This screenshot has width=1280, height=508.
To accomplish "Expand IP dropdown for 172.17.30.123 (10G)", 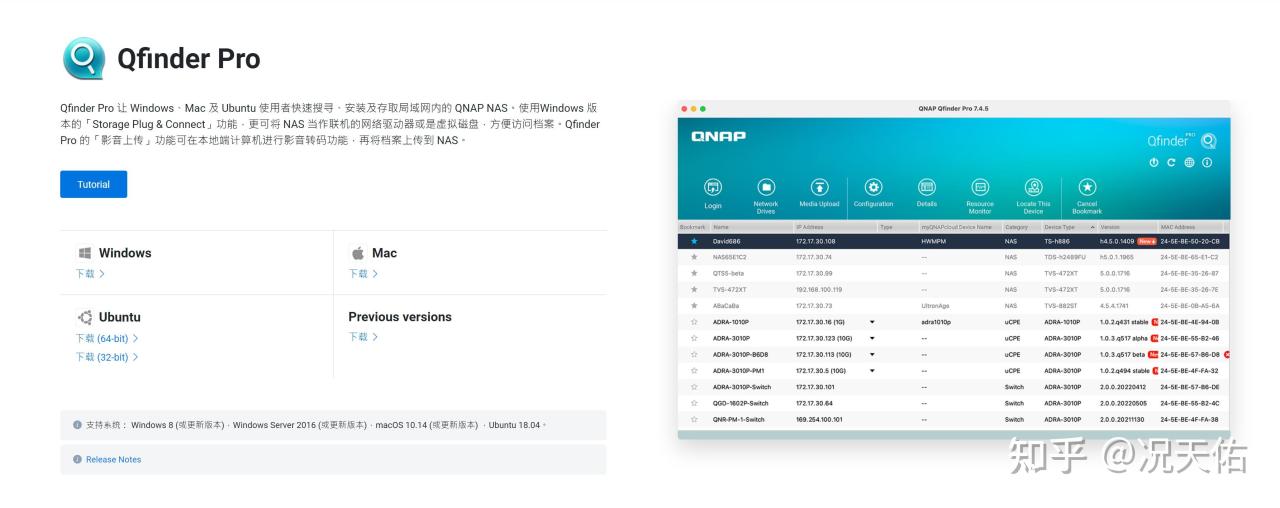I will 872,338.
